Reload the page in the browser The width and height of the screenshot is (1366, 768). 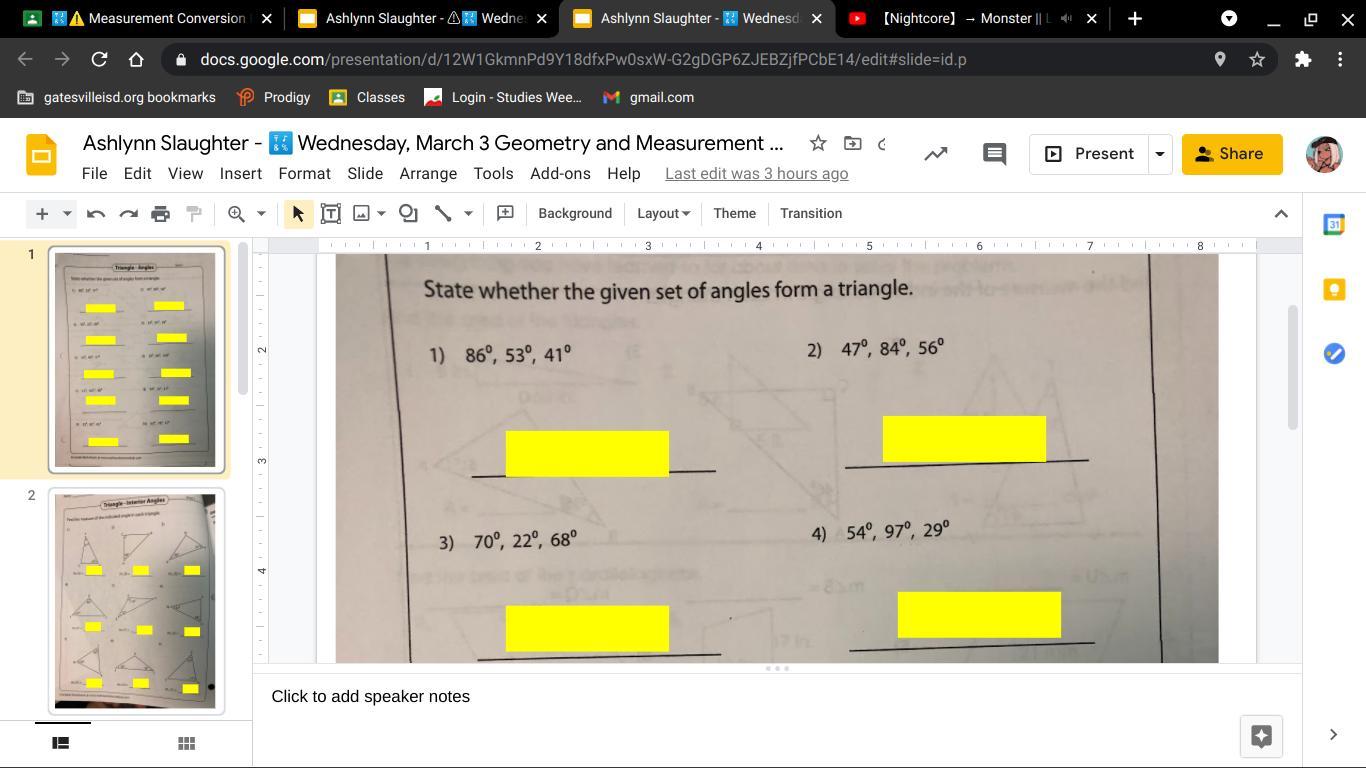[99, 60]
